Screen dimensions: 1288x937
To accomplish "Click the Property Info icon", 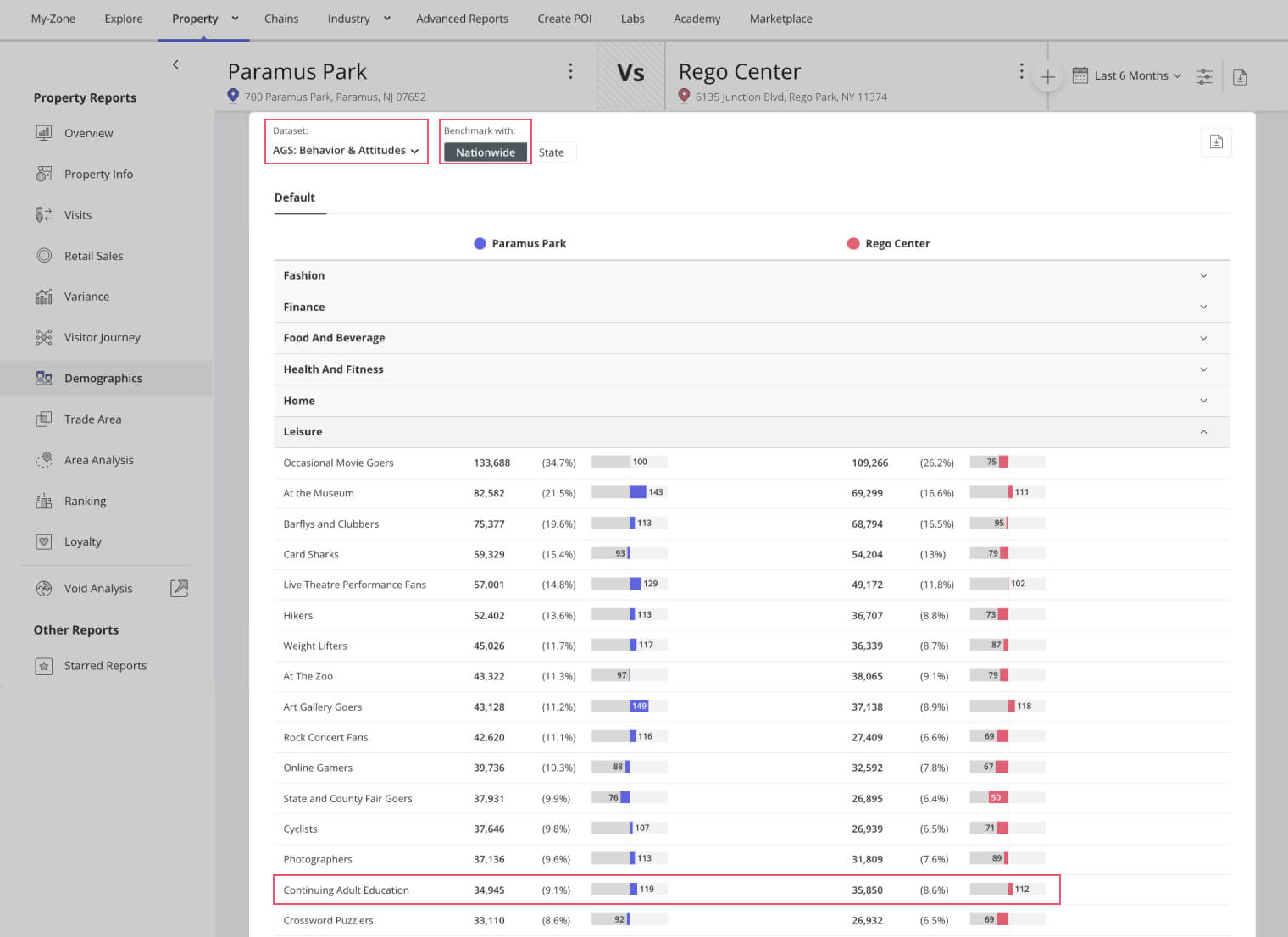I will click(x=44, y=174).
